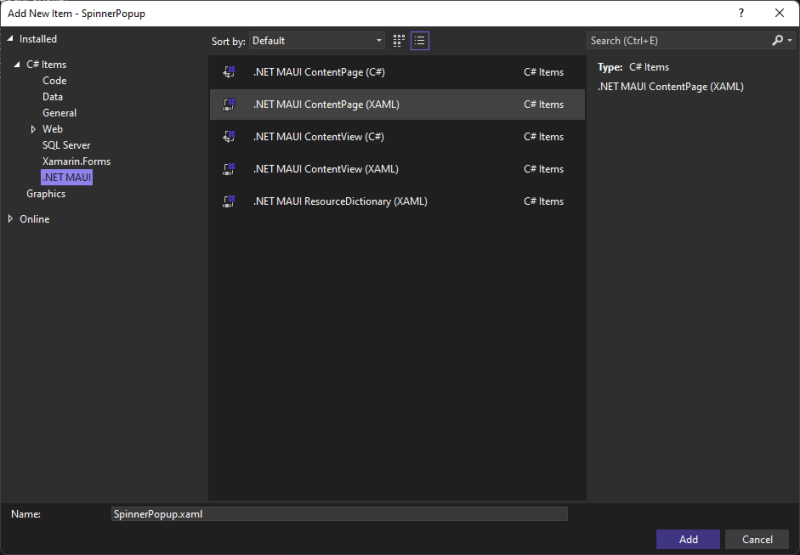800x555 pixels.
Task: Select the .NET MAUI category
Action: [x=67, y=178]
